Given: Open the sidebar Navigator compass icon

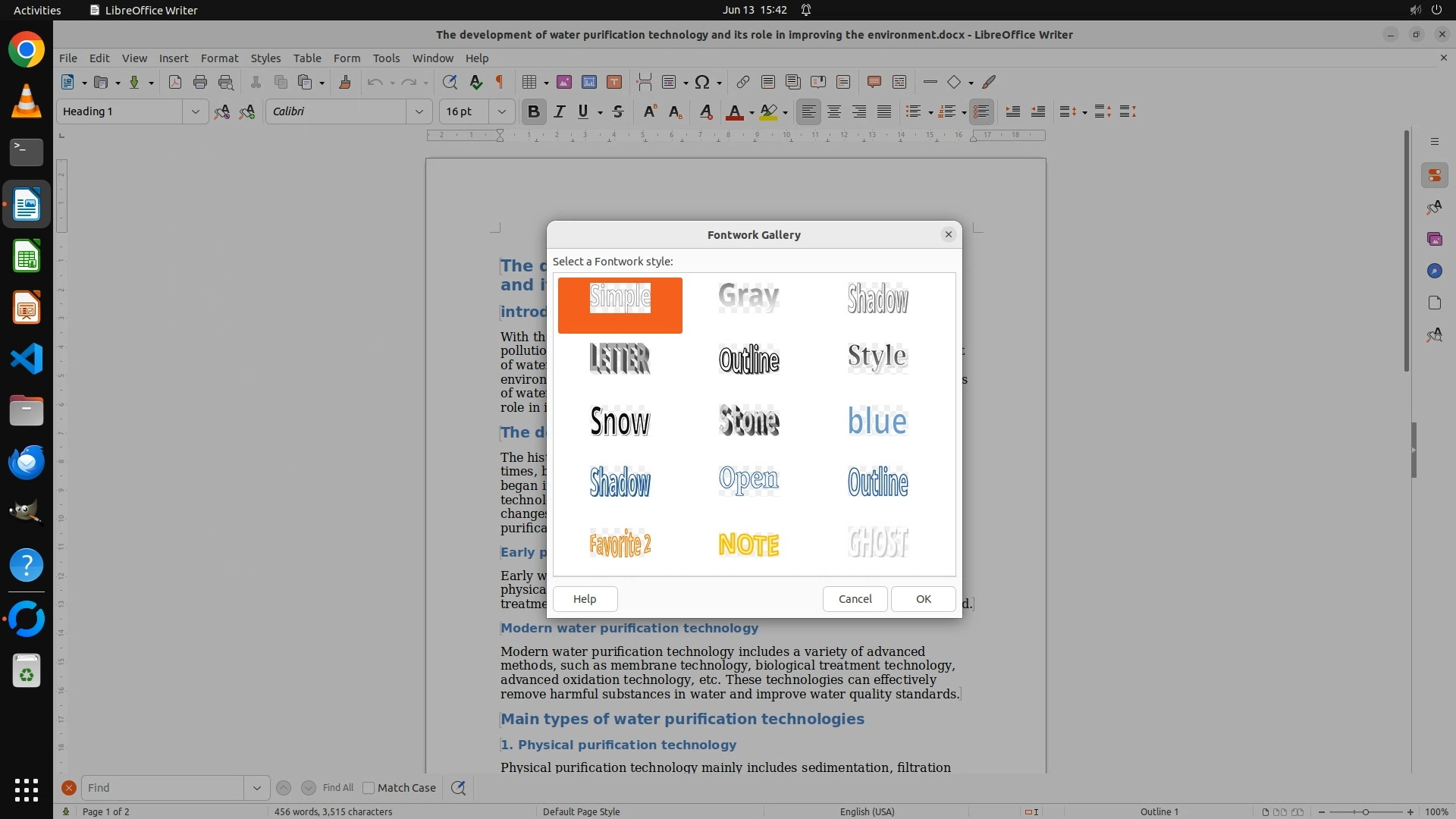Looking at the screenshot, I should pyautogui.click(x=1434, y=271).
